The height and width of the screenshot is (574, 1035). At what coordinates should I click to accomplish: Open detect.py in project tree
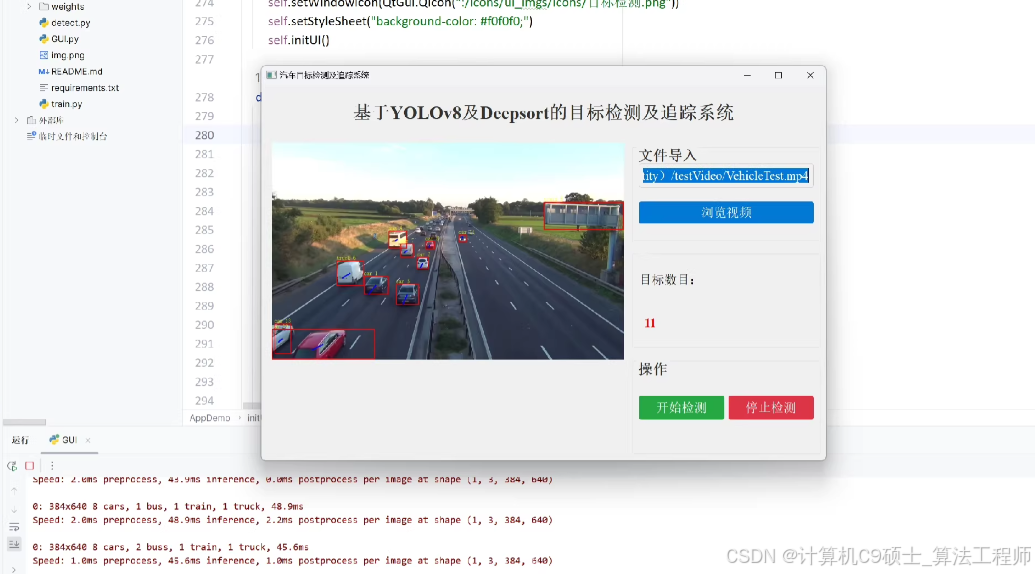point(70,22)
